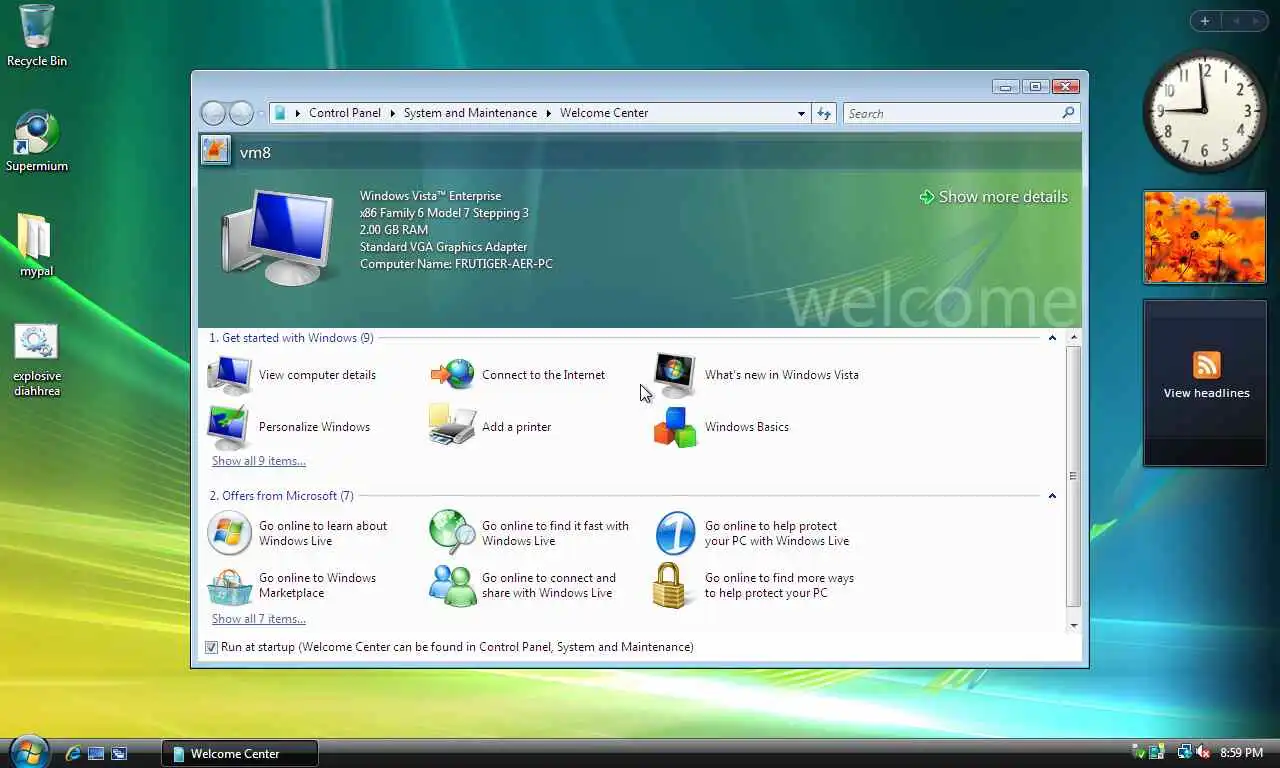Click the search magnifier icon

coord(1068,113)
